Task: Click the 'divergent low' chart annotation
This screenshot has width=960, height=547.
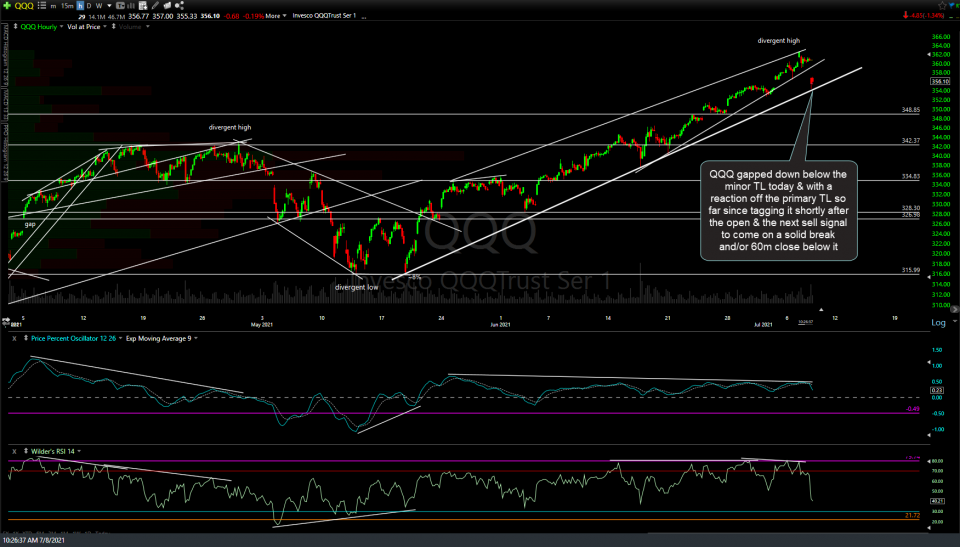Action: pos(357,287)
